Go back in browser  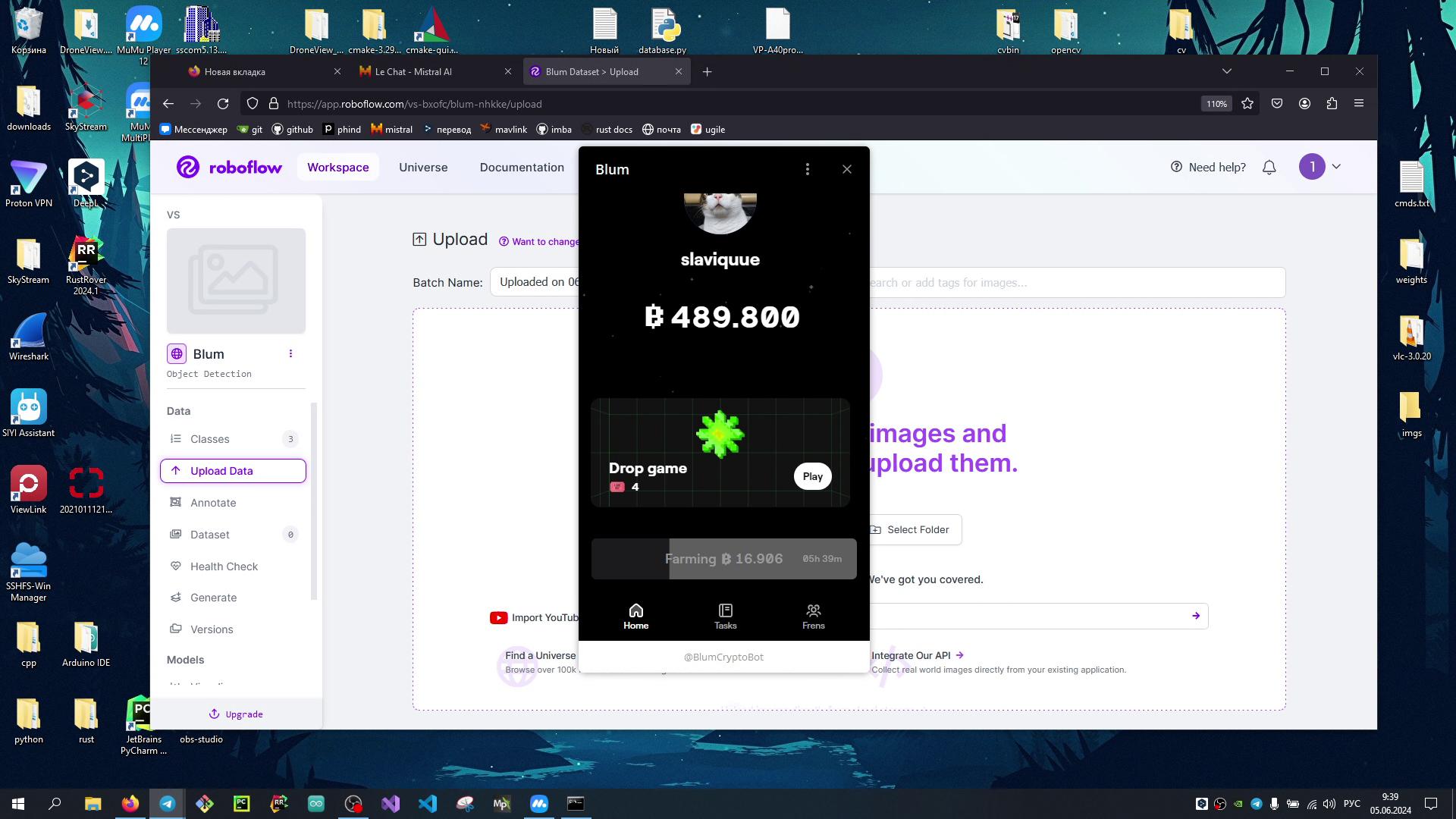point(168,104)
